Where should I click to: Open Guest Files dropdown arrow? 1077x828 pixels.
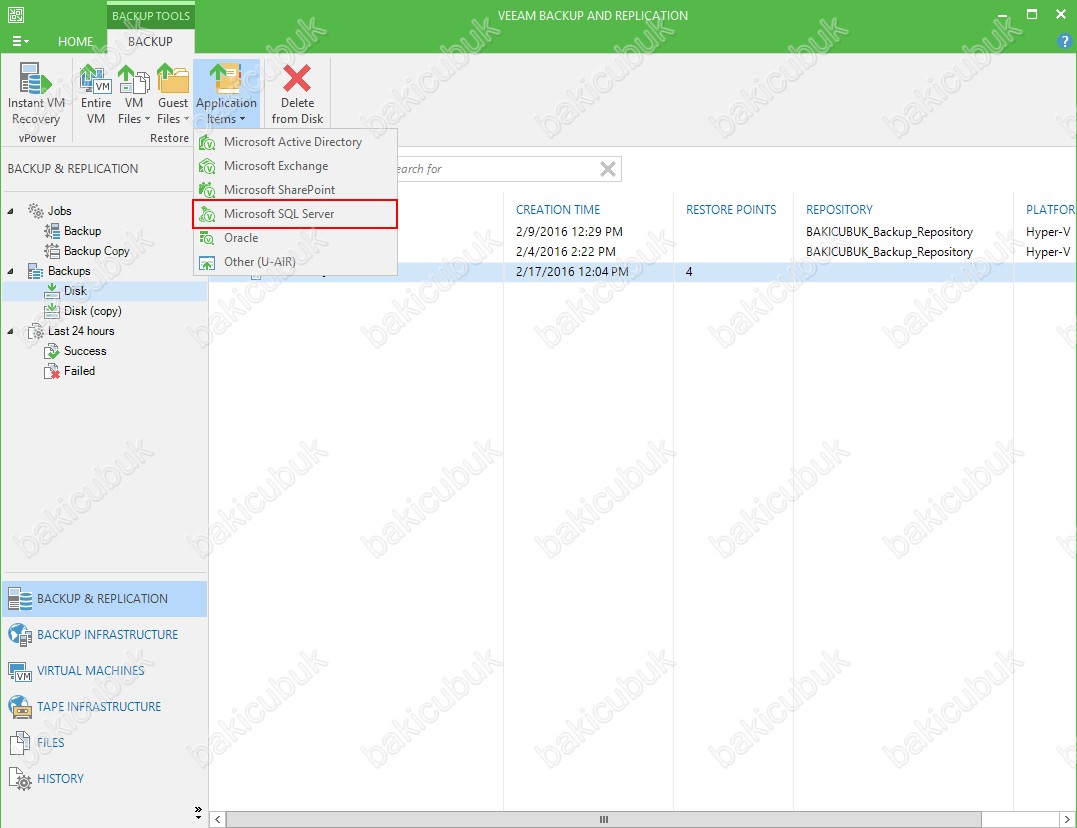pyautogui.click(x=186, y=119)
